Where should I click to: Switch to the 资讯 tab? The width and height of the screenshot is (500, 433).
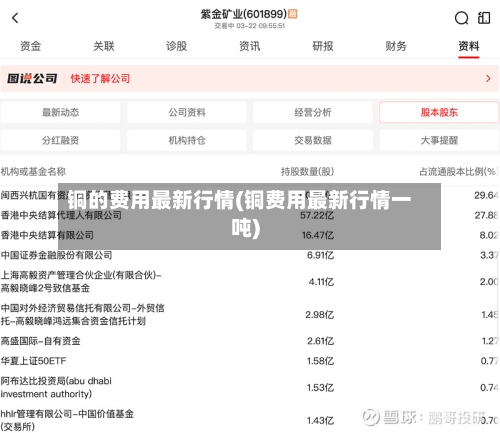[x=250, y=46]
